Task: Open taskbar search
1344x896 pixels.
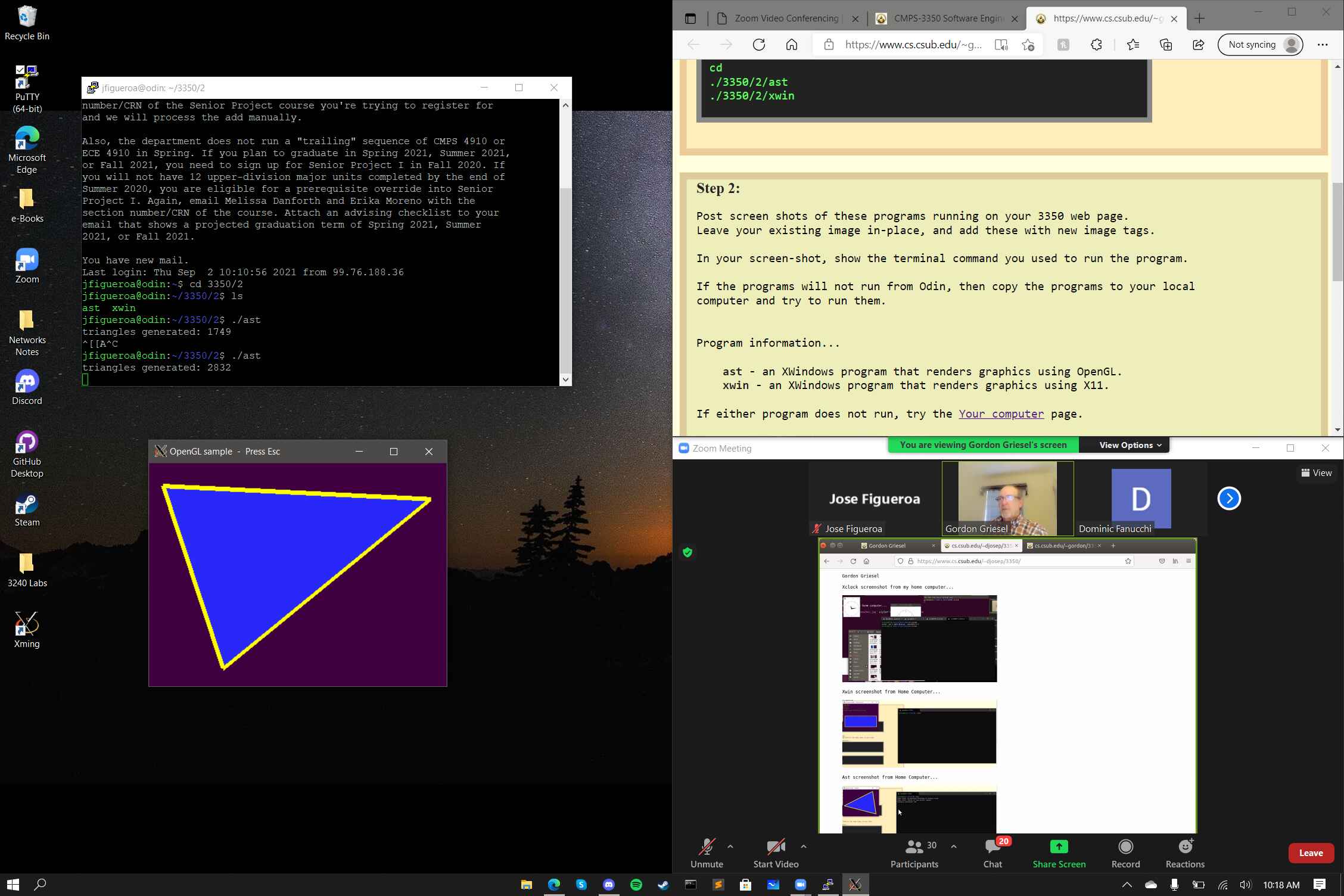Action: (x=40, y=885)
